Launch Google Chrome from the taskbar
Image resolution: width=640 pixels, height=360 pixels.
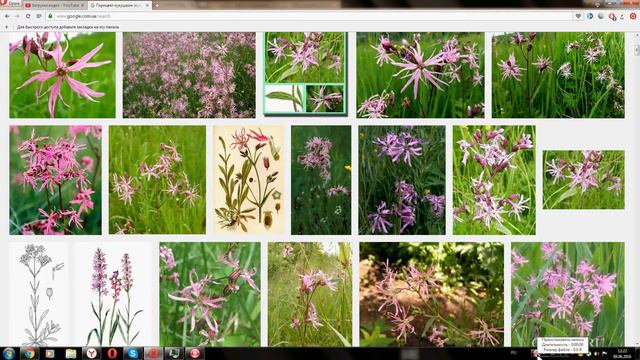pyautogui.click(x=29, y=353)
